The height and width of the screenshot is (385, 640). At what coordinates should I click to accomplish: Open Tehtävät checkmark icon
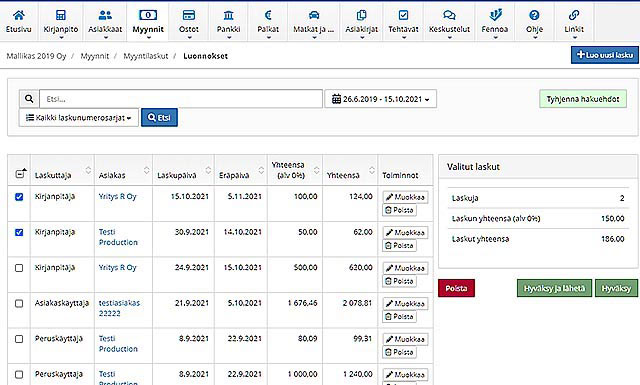click(403, 15)
